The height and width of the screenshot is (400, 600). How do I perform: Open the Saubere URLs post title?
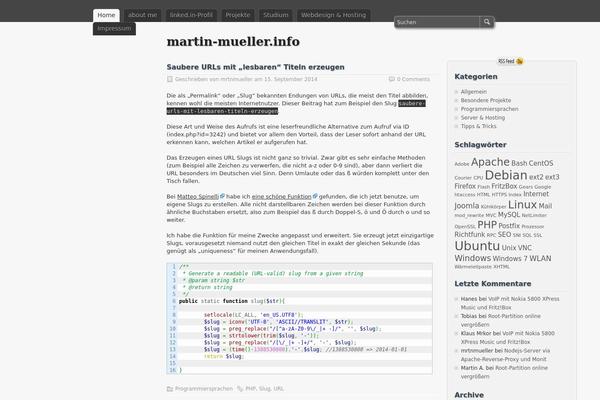(255, 67)
